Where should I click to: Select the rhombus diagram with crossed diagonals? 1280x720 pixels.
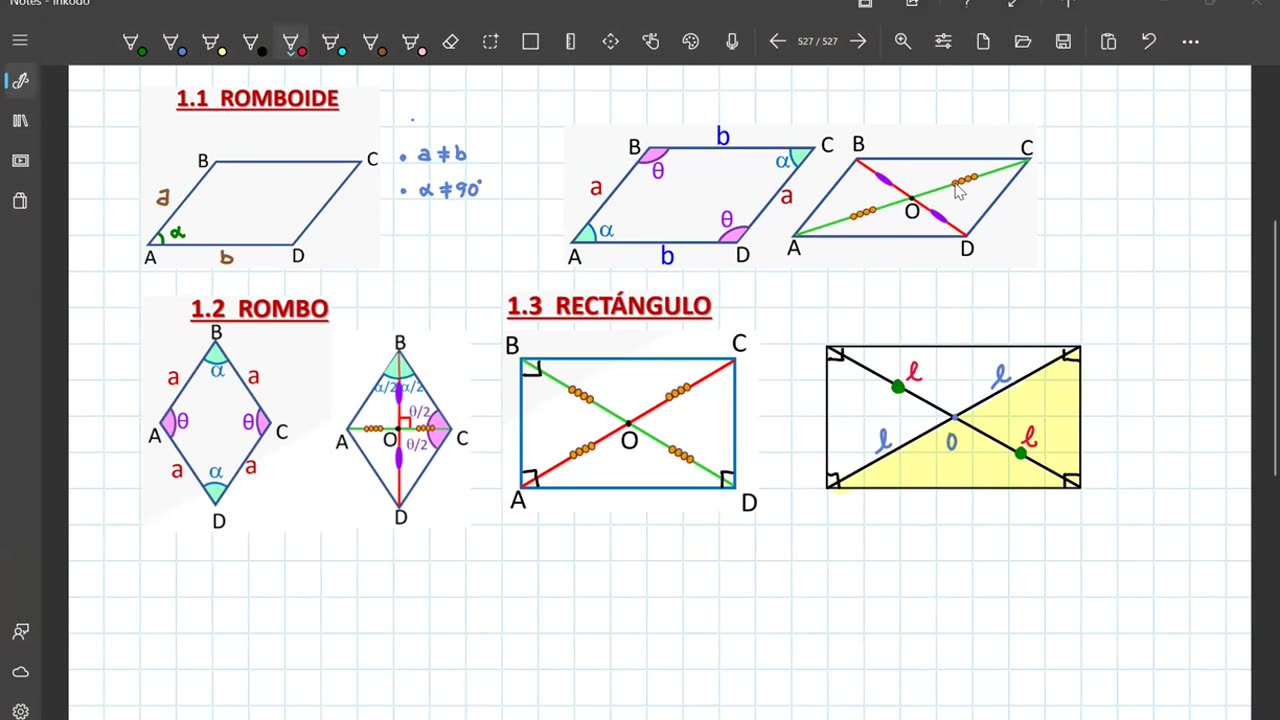point(401,430)
